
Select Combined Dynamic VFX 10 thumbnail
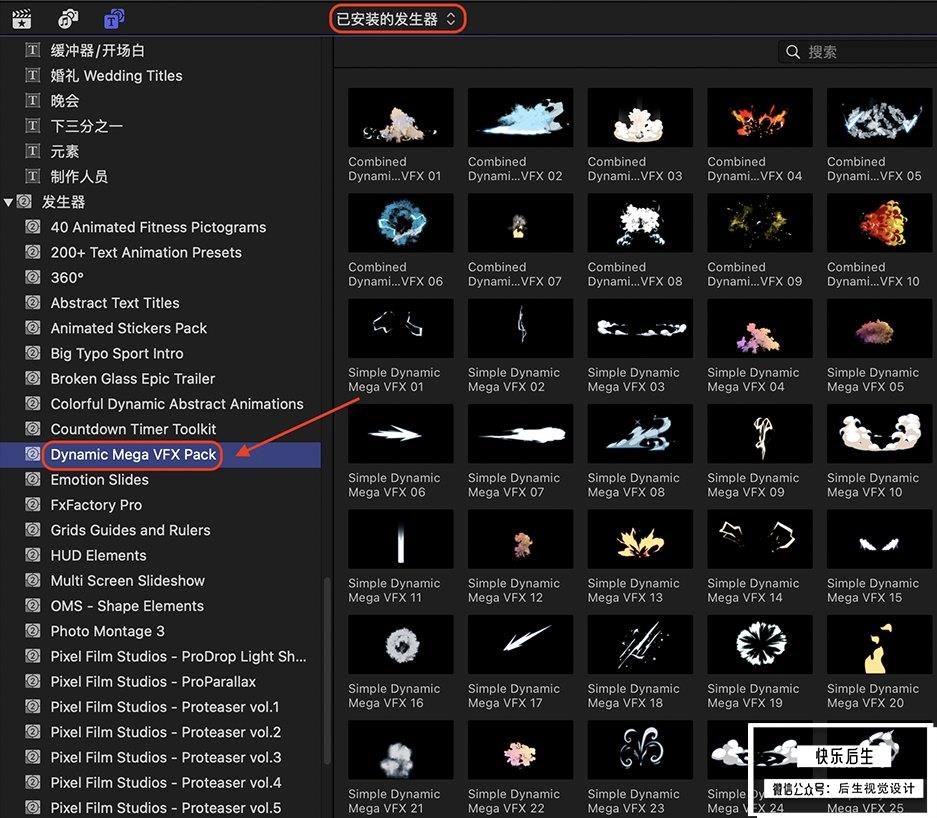pos(880,223)
